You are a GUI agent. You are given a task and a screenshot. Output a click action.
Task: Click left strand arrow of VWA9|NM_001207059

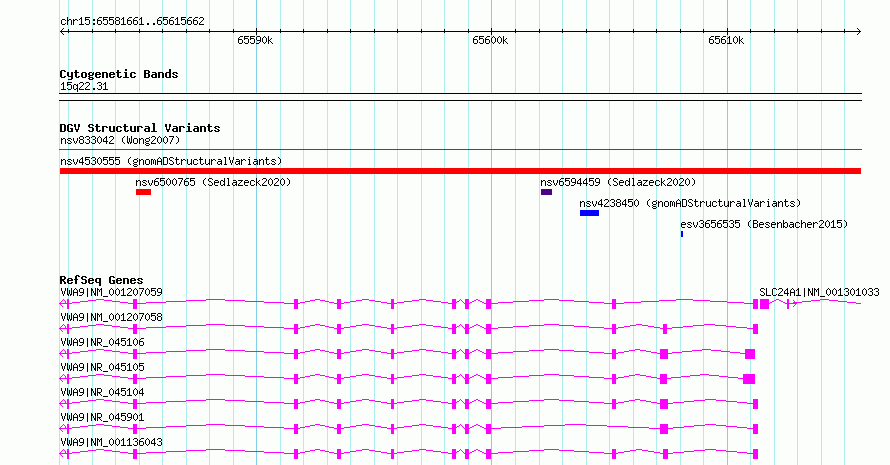64,304
